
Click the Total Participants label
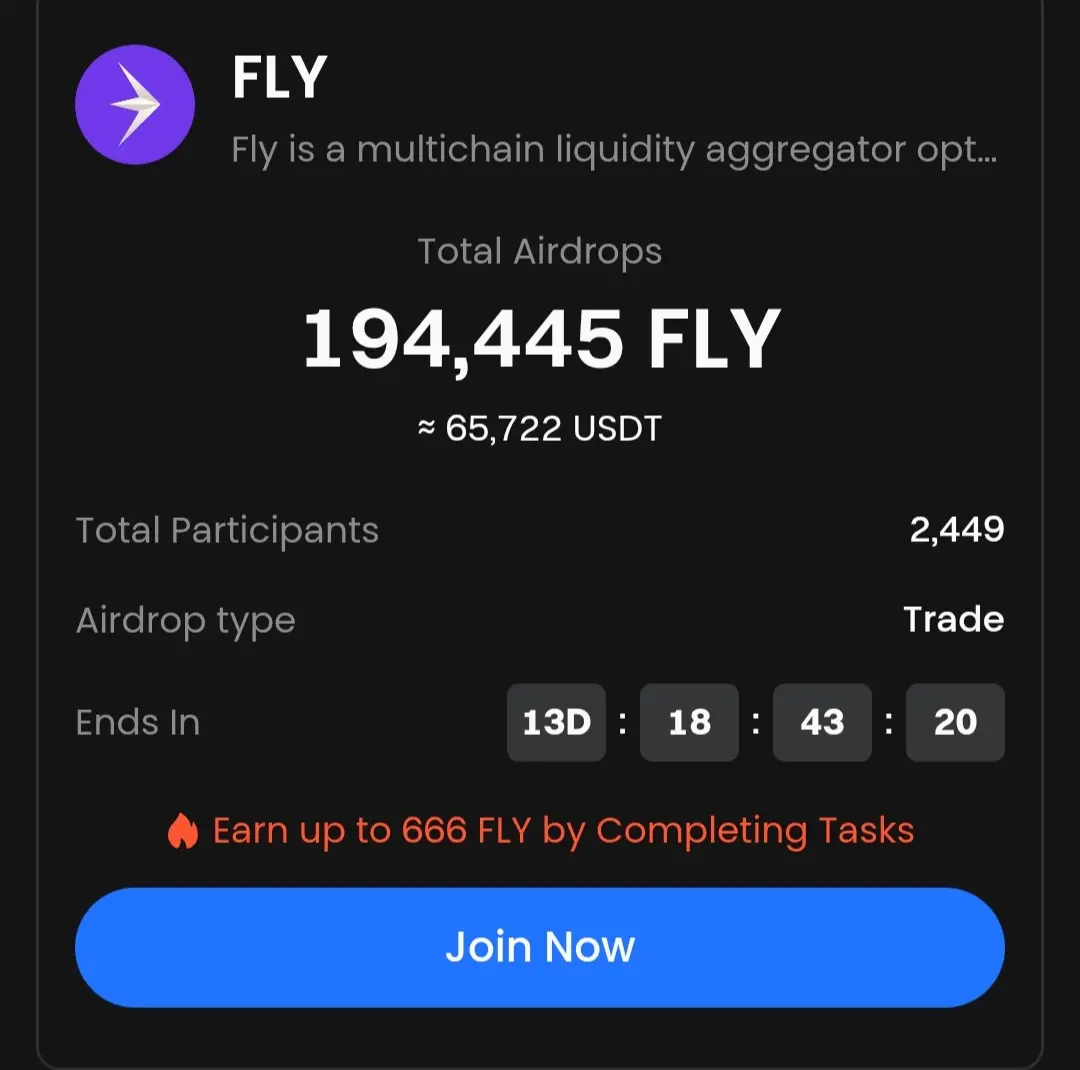coord(227,531)
